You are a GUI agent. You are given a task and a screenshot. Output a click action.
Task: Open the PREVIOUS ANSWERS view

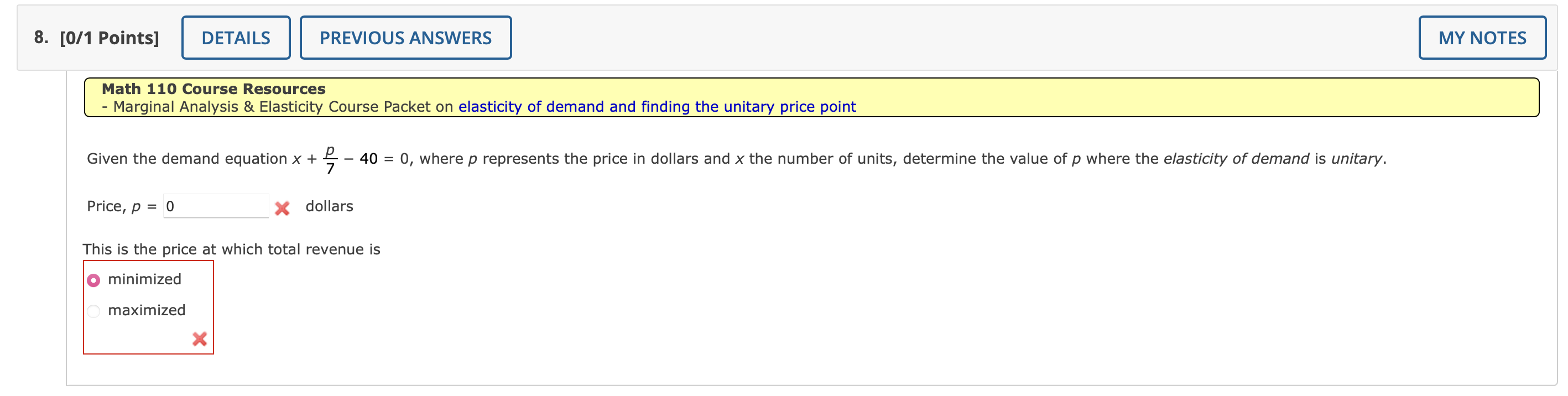point(405,37)
